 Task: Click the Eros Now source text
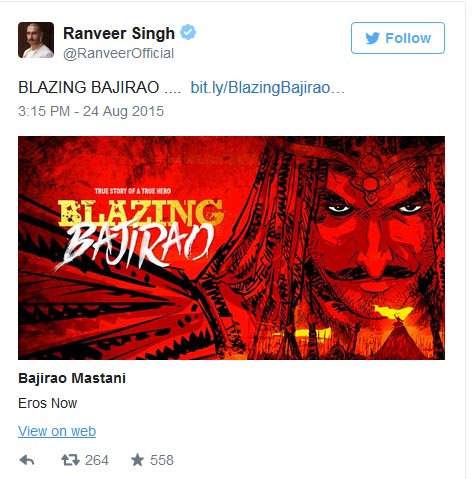[48, 403]
